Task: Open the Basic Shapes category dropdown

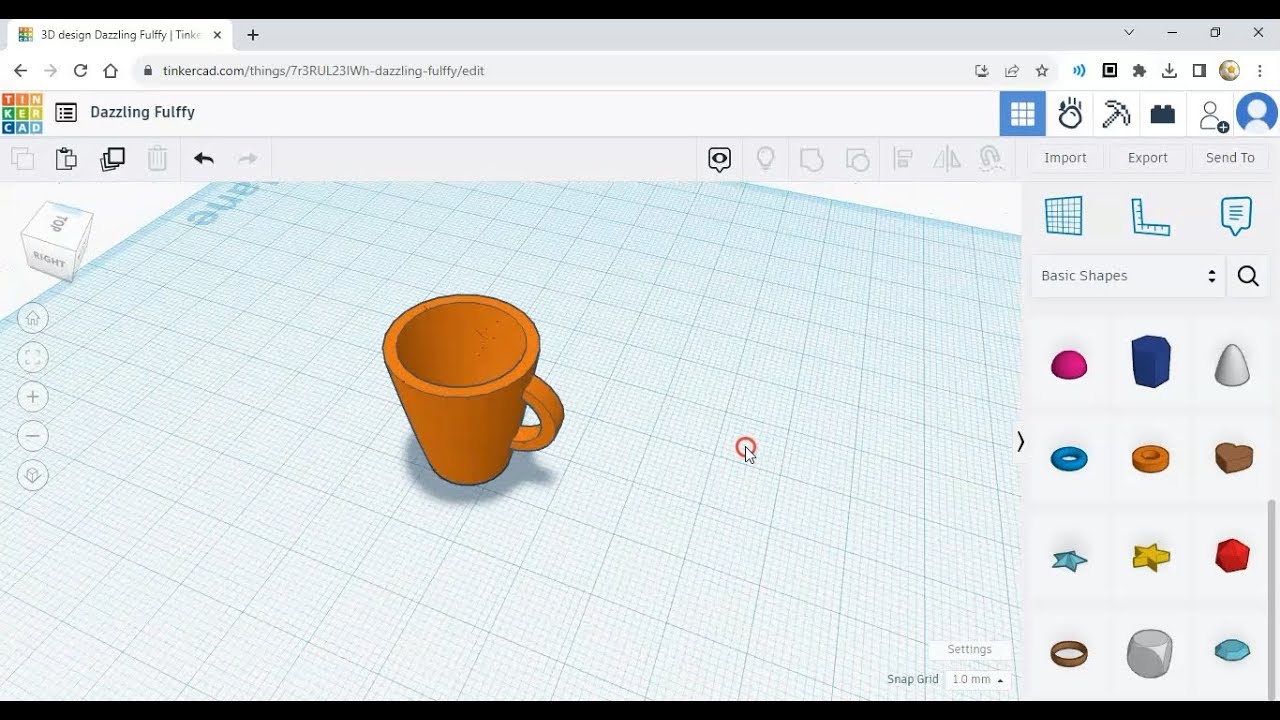Action: tap(1128, 276)
